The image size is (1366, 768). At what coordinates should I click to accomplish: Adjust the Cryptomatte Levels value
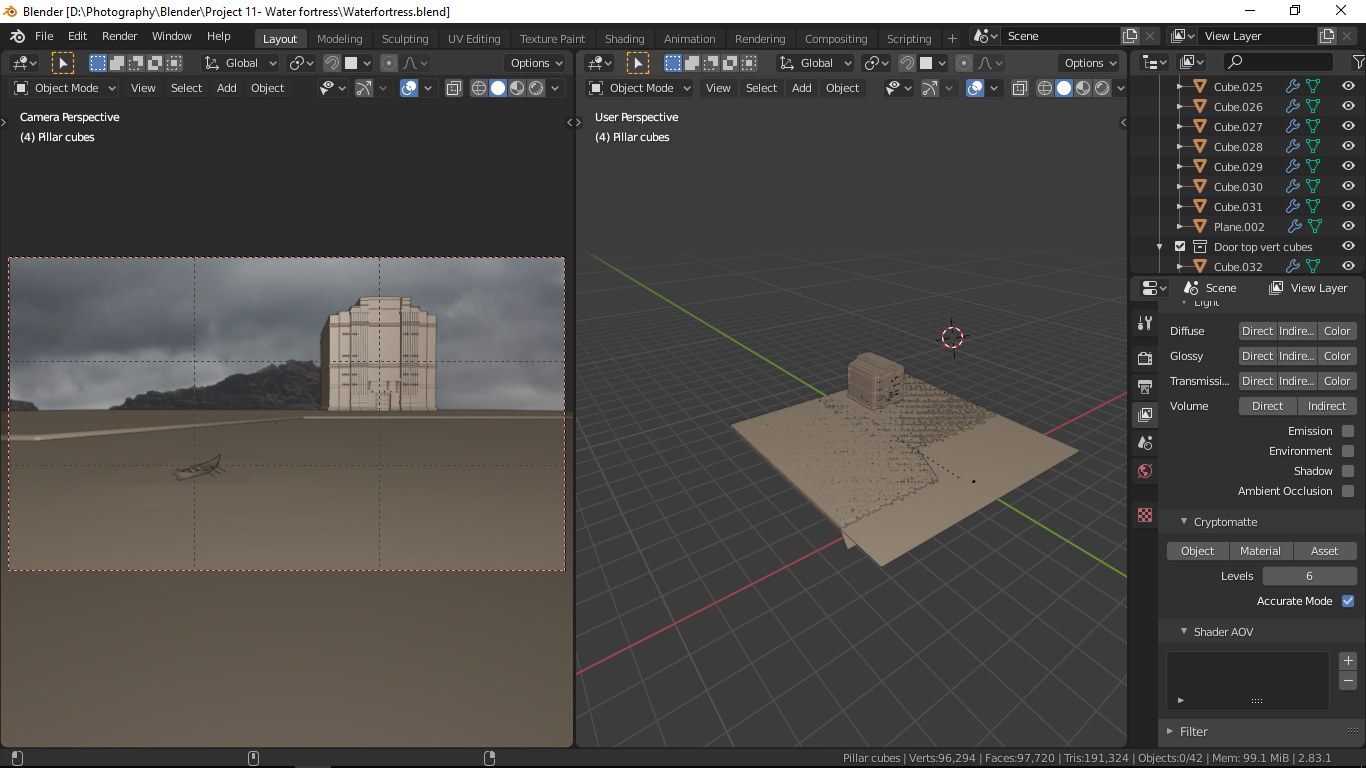[1309, 575]
